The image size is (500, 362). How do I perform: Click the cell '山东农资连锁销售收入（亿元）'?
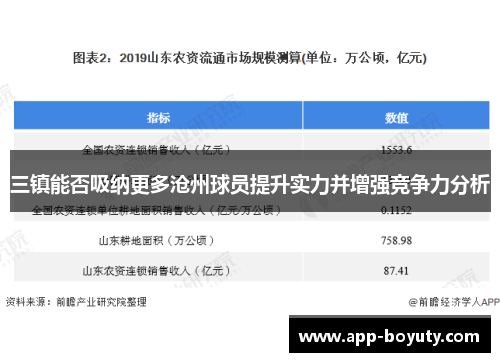pos(156,271)
